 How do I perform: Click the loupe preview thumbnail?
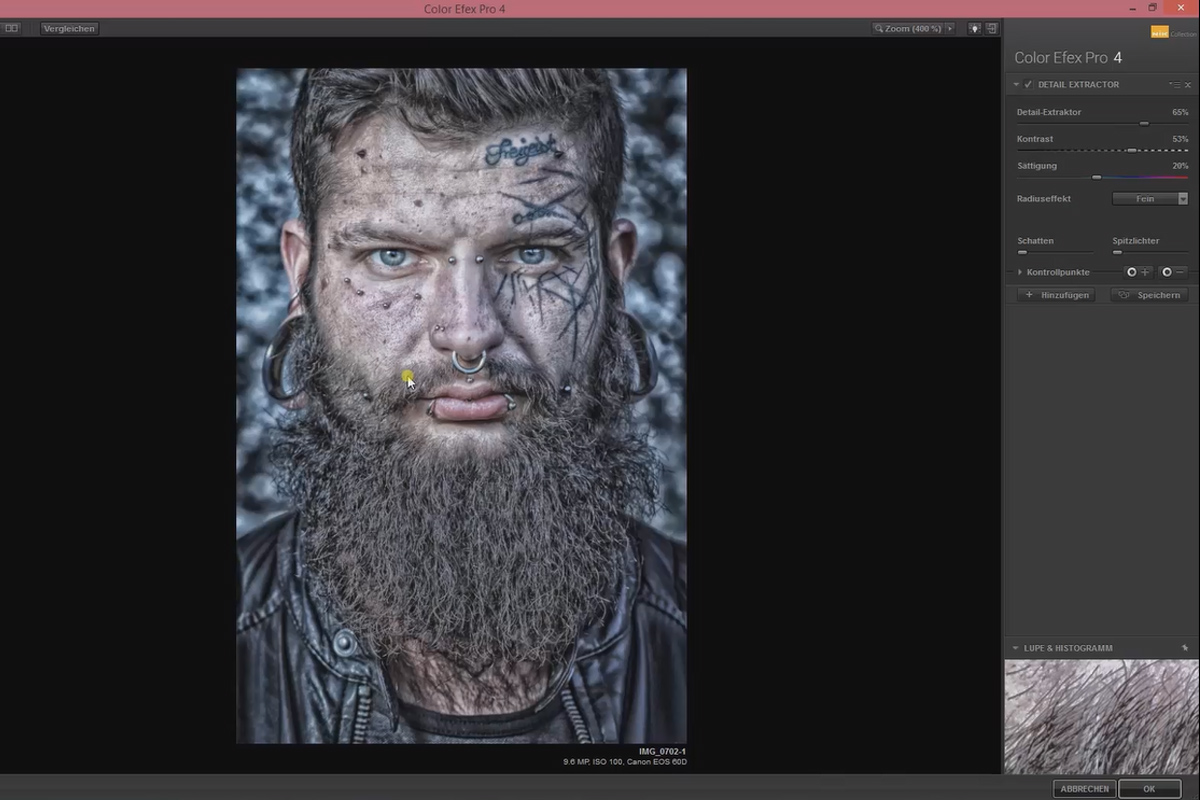click(x=1100, y=715)
